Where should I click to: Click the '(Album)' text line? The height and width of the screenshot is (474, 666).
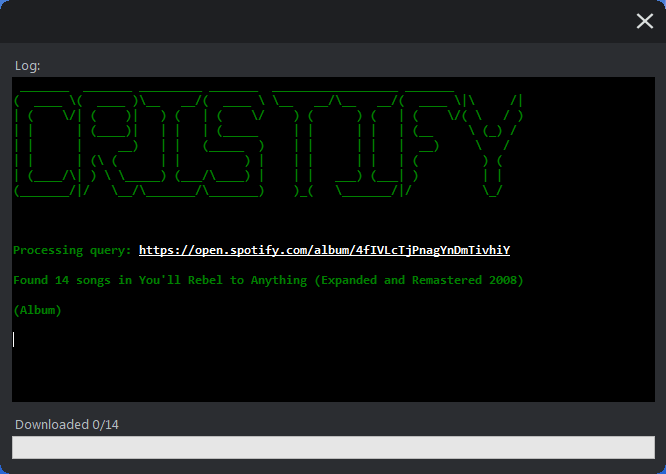37,310
